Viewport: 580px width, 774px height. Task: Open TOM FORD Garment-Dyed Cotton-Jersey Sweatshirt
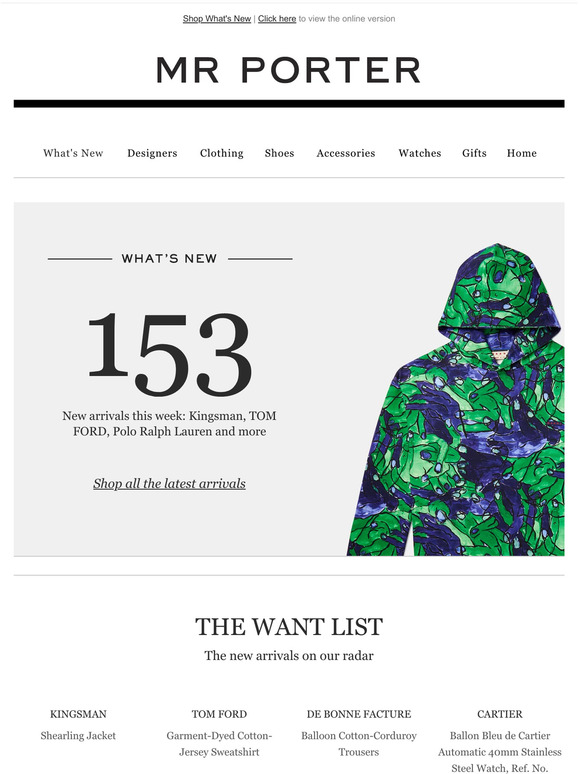pos(219,733)
